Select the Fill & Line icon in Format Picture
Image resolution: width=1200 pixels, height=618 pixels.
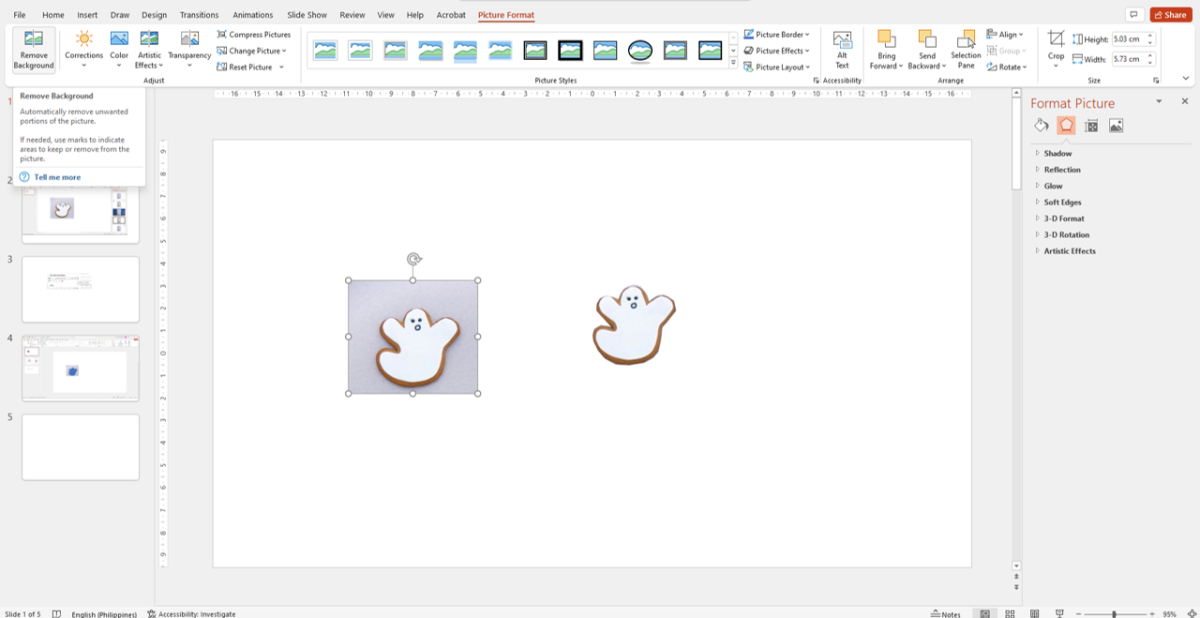click(1041, 124)
